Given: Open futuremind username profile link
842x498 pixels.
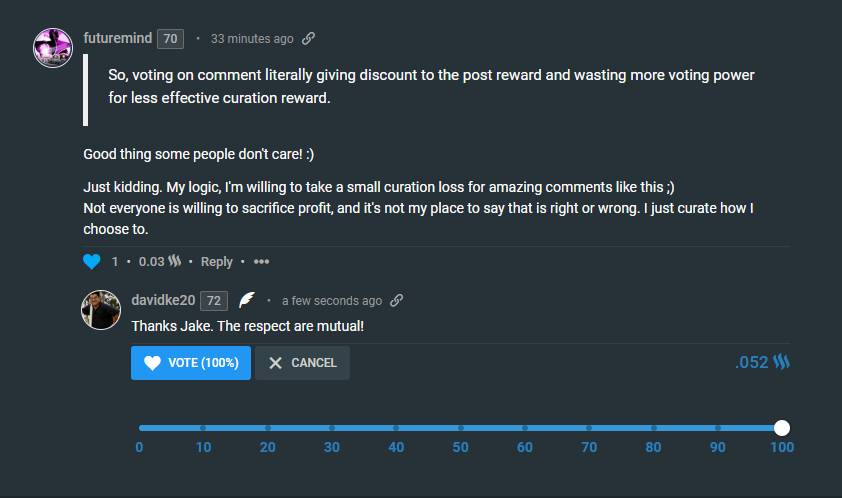Looking at the screenshot, I should (x=117, y=38).
